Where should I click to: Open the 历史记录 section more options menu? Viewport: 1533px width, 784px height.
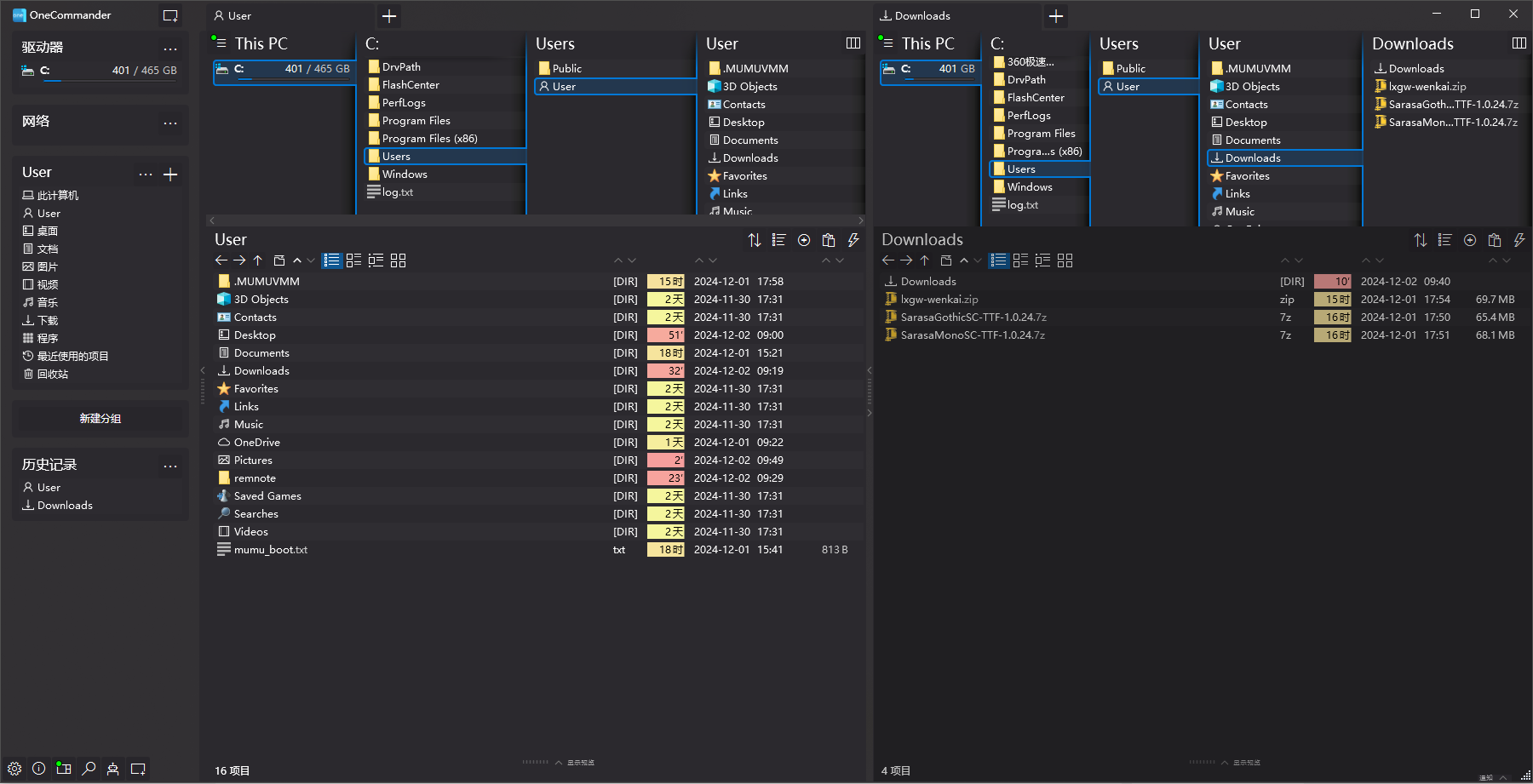170,466
